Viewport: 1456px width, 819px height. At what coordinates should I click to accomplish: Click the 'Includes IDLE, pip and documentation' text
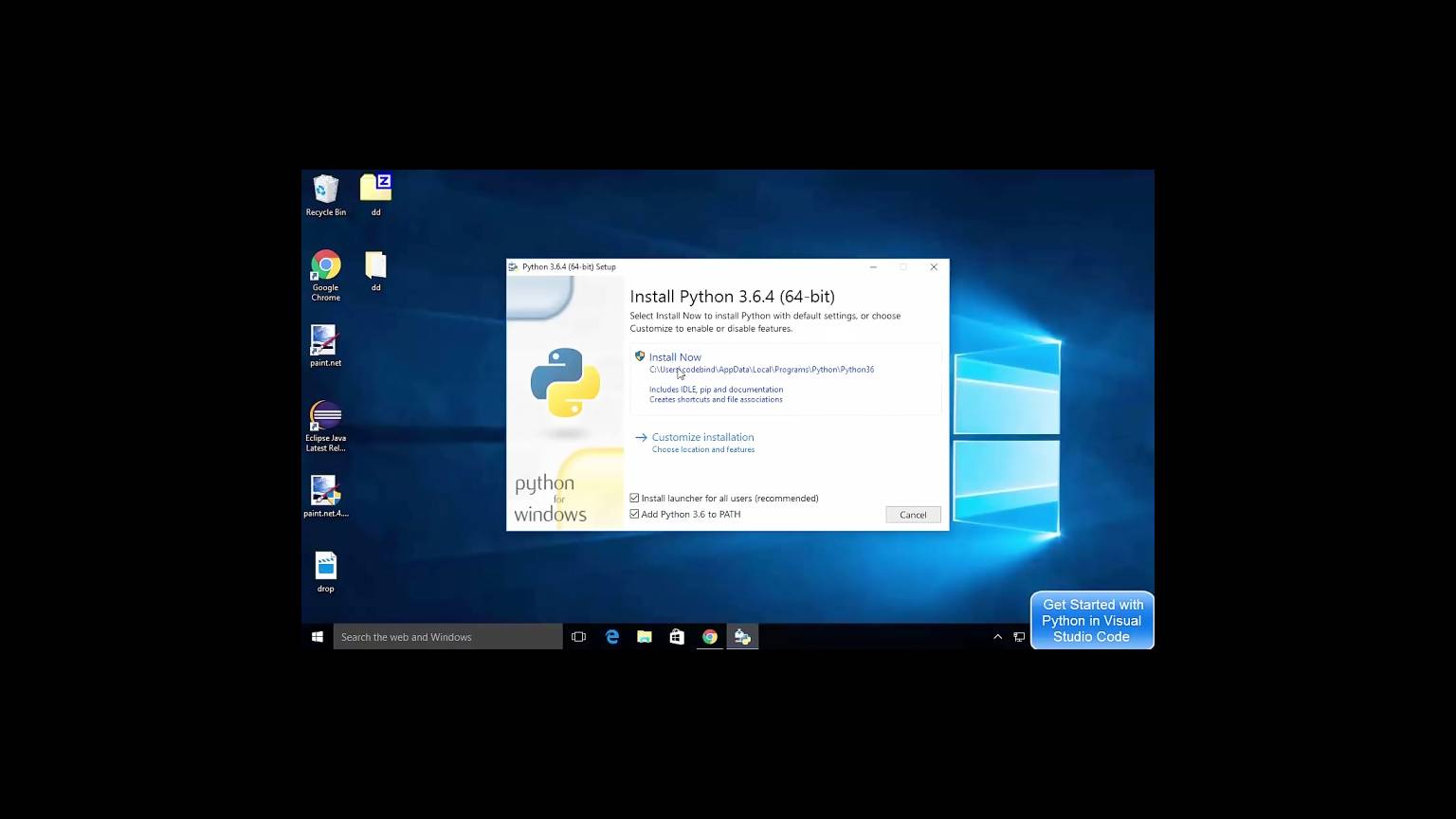coord(716,390)
